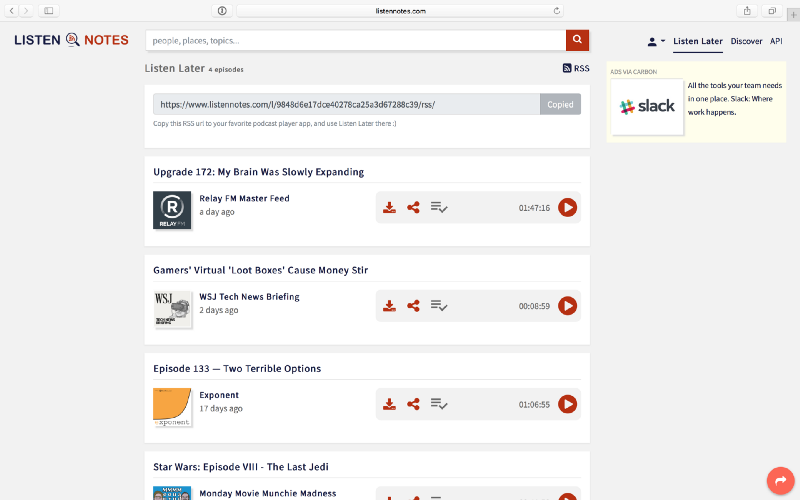
Task: Share the Gamers' Virtual 'Loot Boxes' episode
Action: (x=413, y=306)
